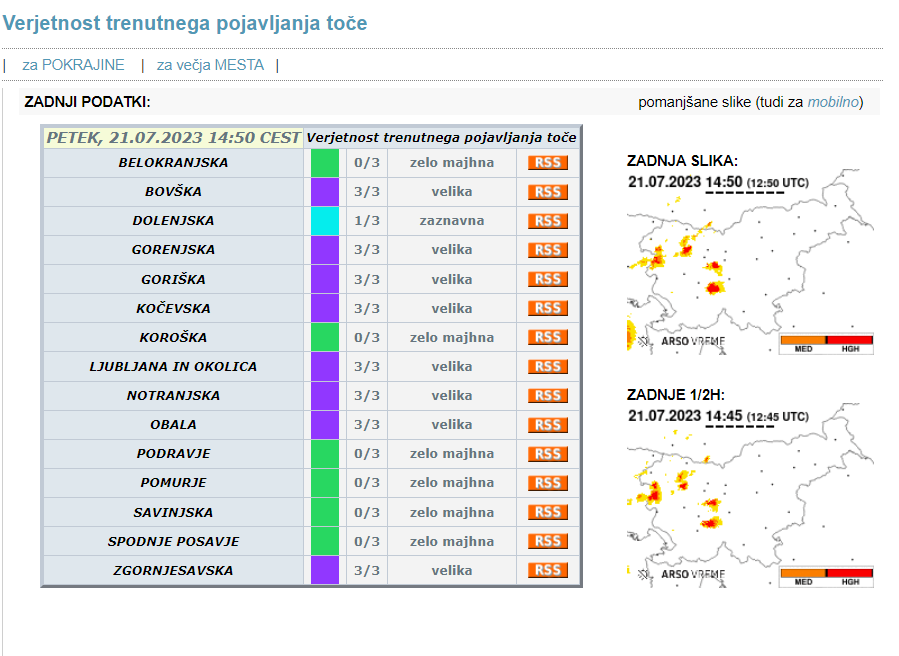
Task: Open the Zgornjesavska RSS feed
Action: pyautogui.click(x=547, y=570)
